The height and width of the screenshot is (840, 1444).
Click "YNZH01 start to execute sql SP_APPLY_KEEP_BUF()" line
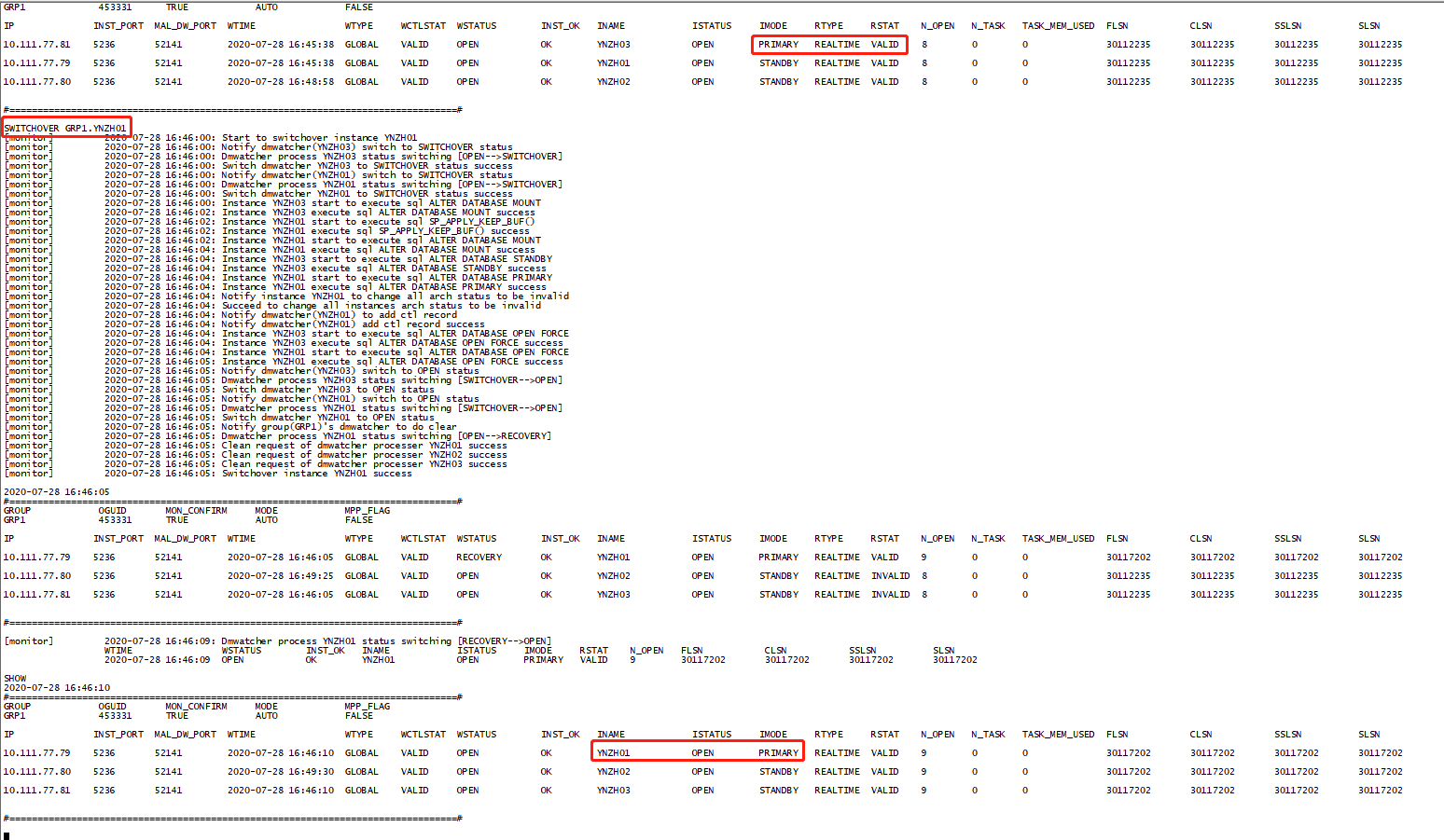point(378,222)
